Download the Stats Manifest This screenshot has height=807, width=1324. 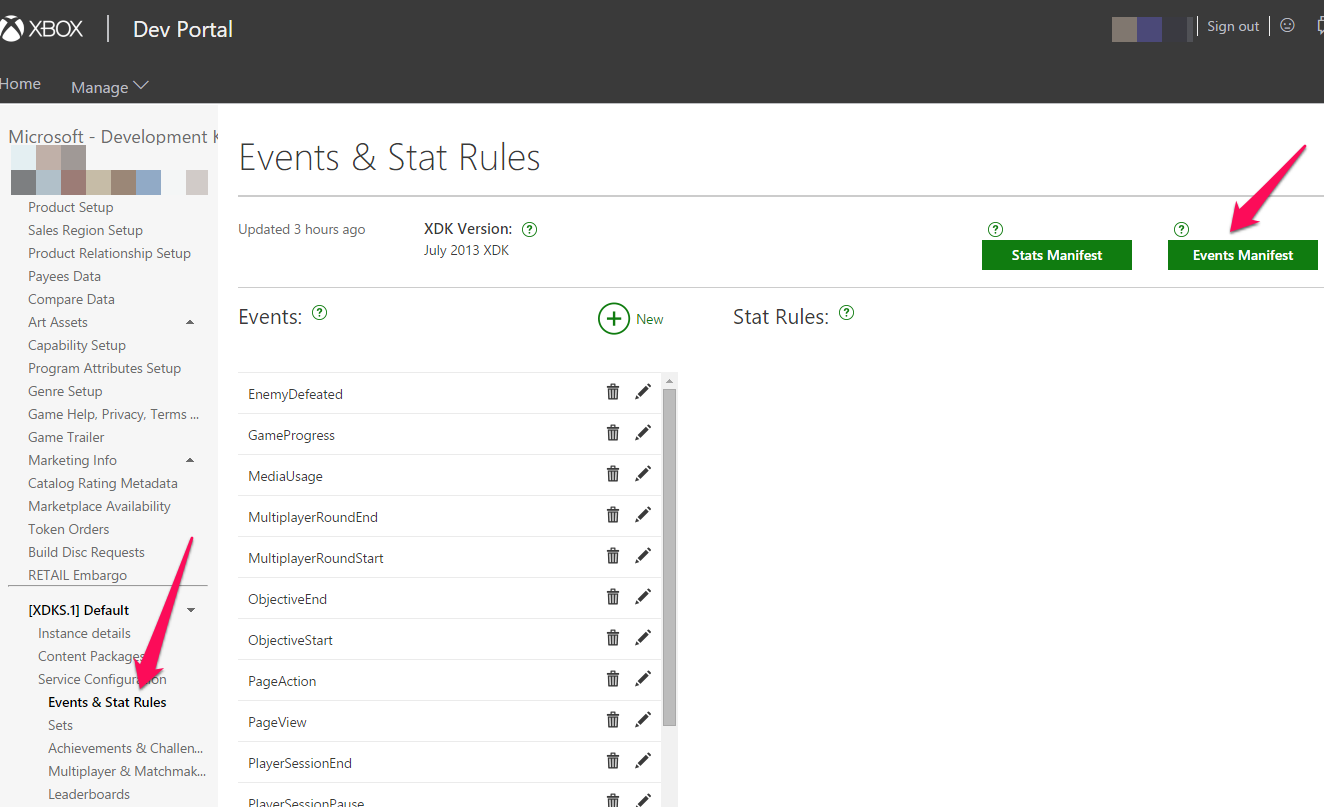pyautogui.click(x=1057, y=255)
